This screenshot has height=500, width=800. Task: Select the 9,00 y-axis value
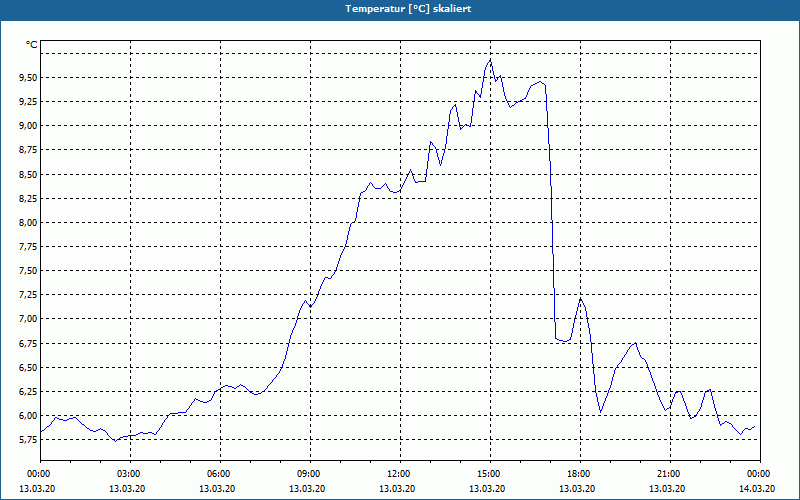pos(29,126)
